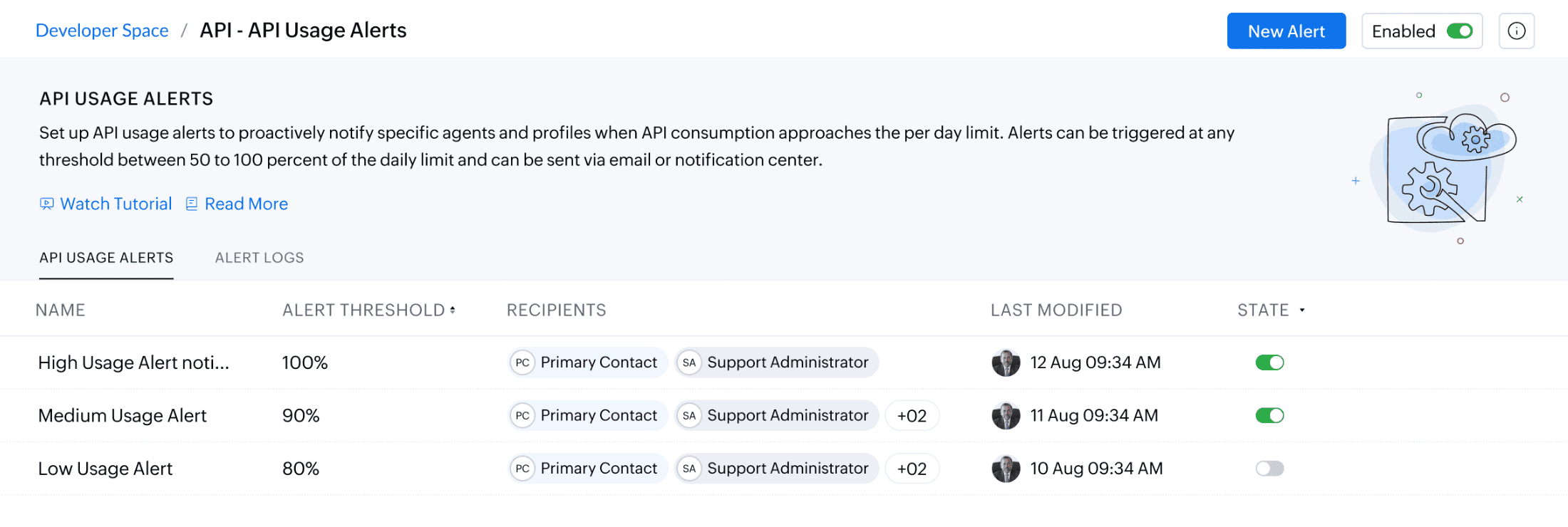The height and width of the screenshot is (527, 1568).
Task: Turn off the High Usage Alert toggle
Action: coord(1269,362)
